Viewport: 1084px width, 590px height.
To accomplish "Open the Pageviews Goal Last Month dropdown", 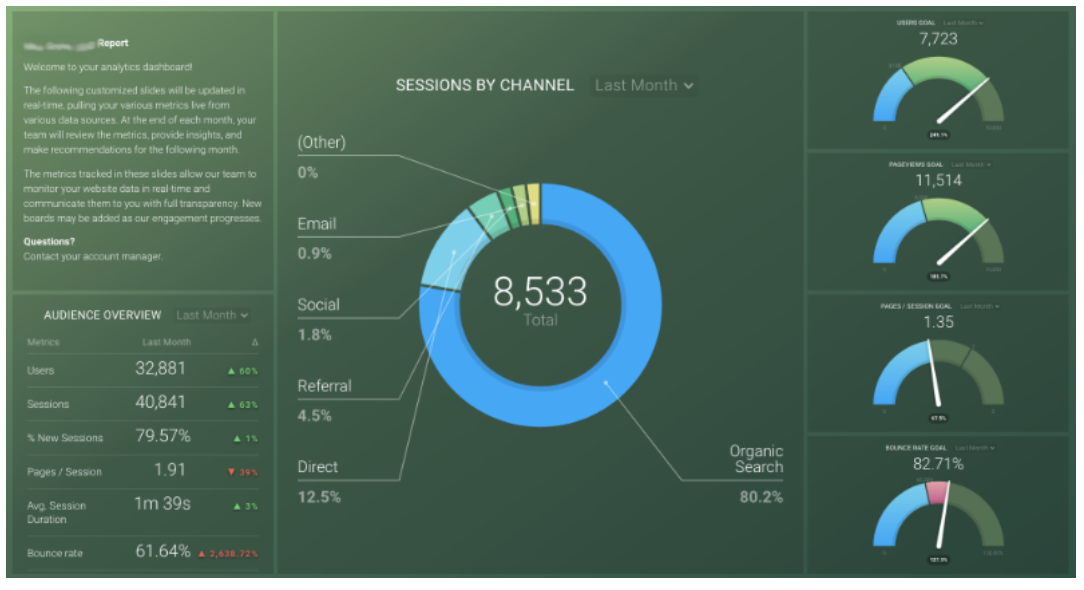I will click(971, 165).
